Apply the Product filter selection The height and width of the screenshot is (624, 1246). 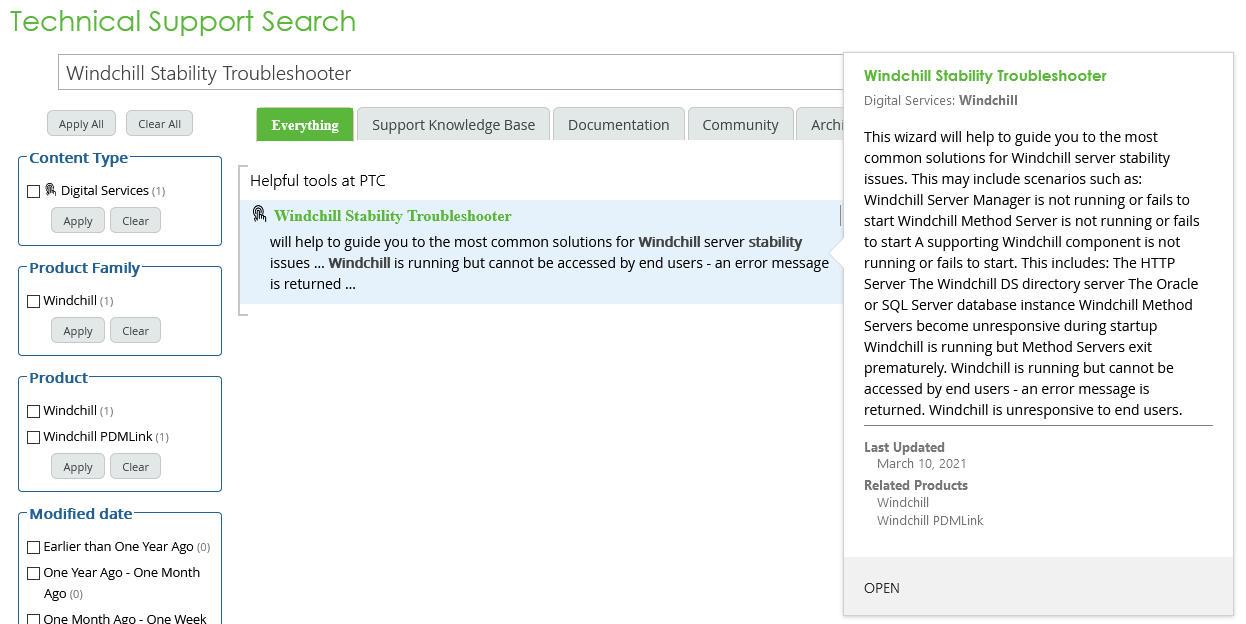pos(77,466)
